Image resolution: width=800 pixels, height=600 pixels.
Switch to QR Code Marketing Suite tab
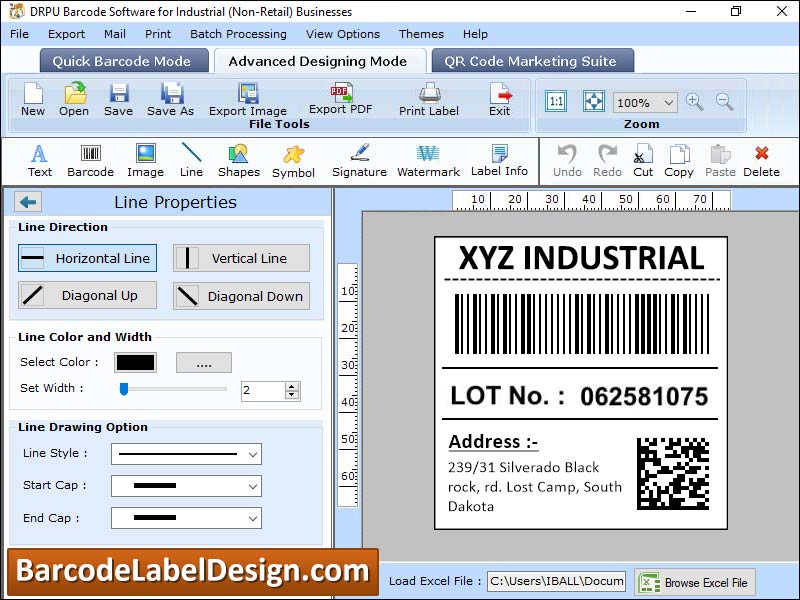[x=532, y=60]
